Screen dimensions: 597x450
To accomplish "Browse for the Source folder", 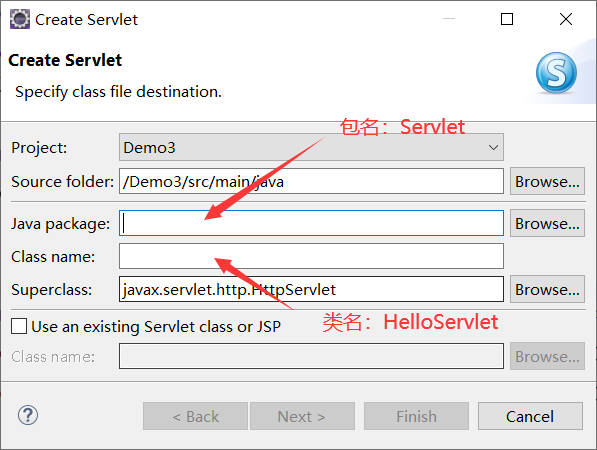I will (x=547, y=181).
